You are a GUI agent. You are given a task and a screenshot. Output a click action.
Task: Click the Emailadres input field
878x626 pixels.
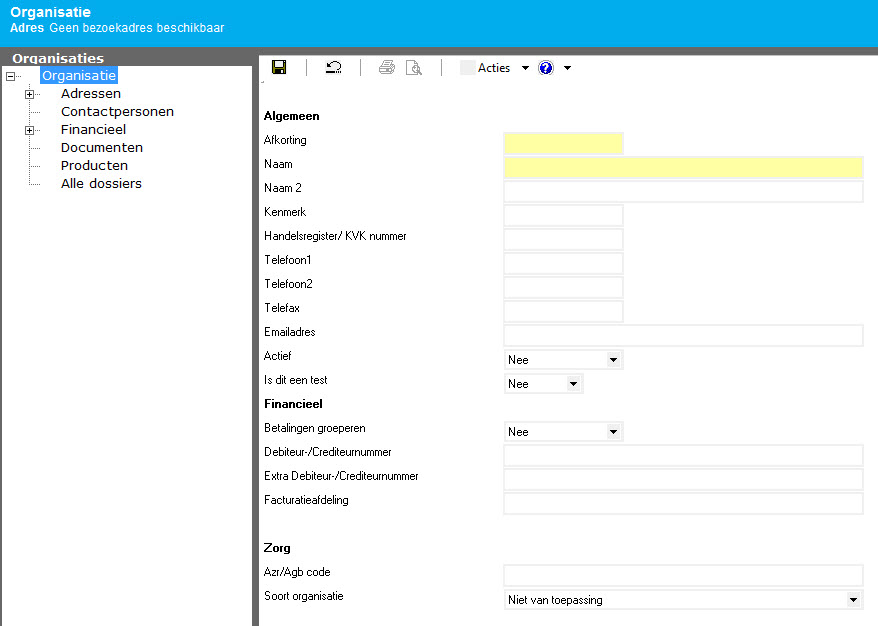click(683, 335)
